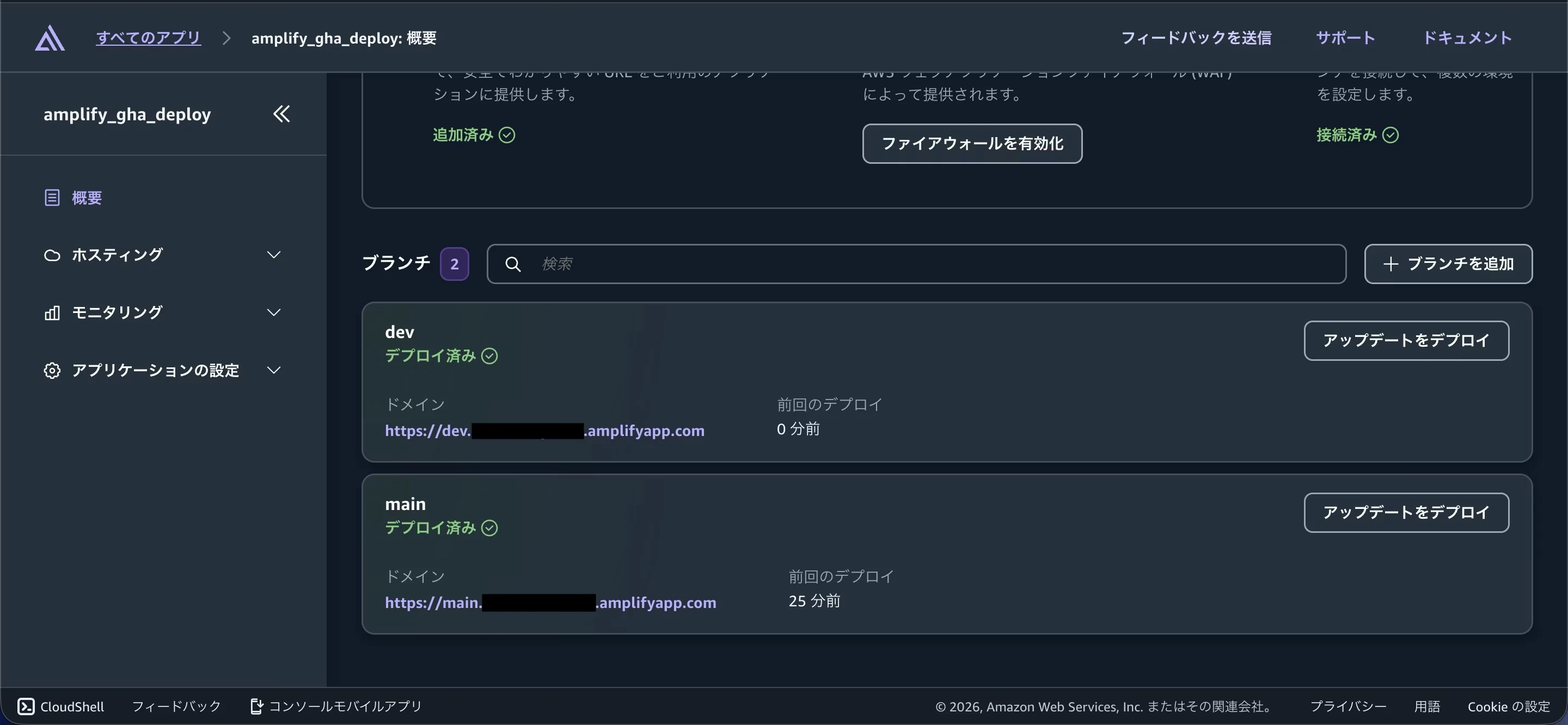This screenshot has width=1568, height=725.
Task: Expand the ホスティング menu chevron
Action: [x=274, y=254]
